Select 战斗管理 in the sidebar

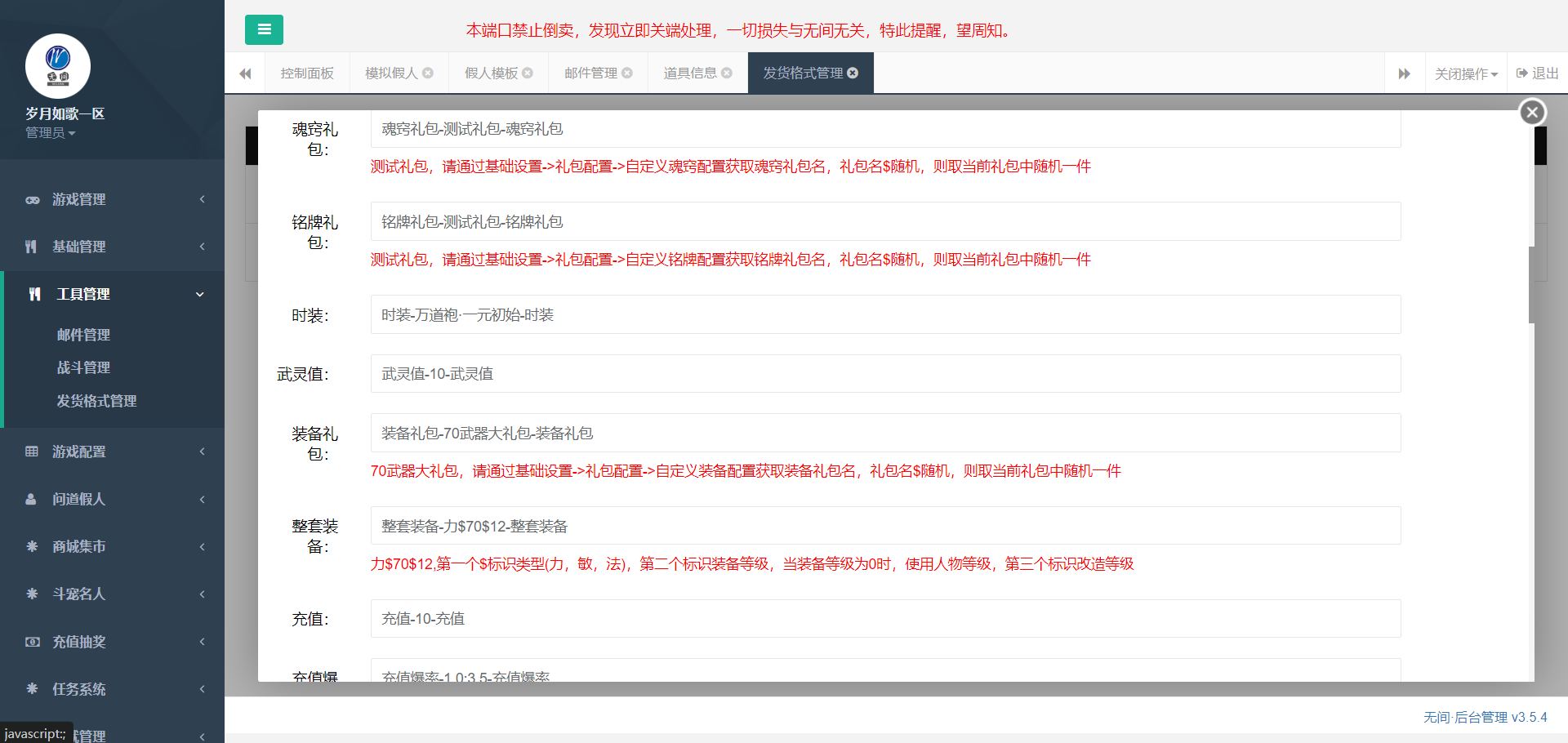click(x=83, y=367)
